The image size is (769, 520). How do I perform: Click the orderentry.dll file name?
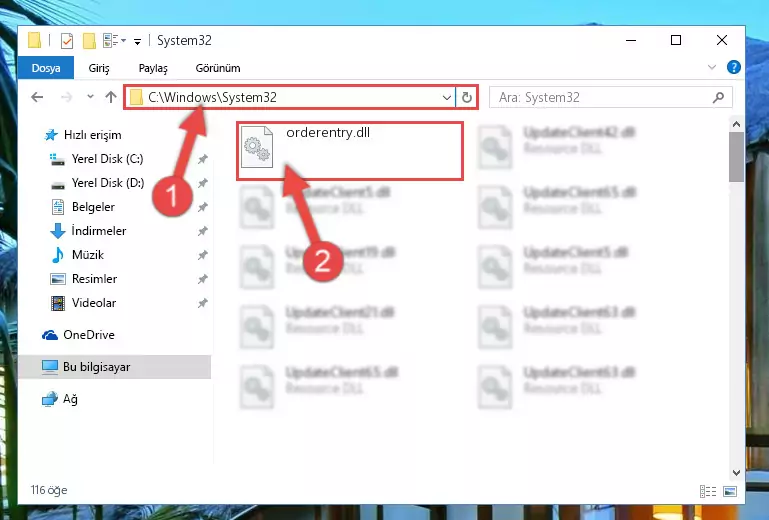pos(328,132)
